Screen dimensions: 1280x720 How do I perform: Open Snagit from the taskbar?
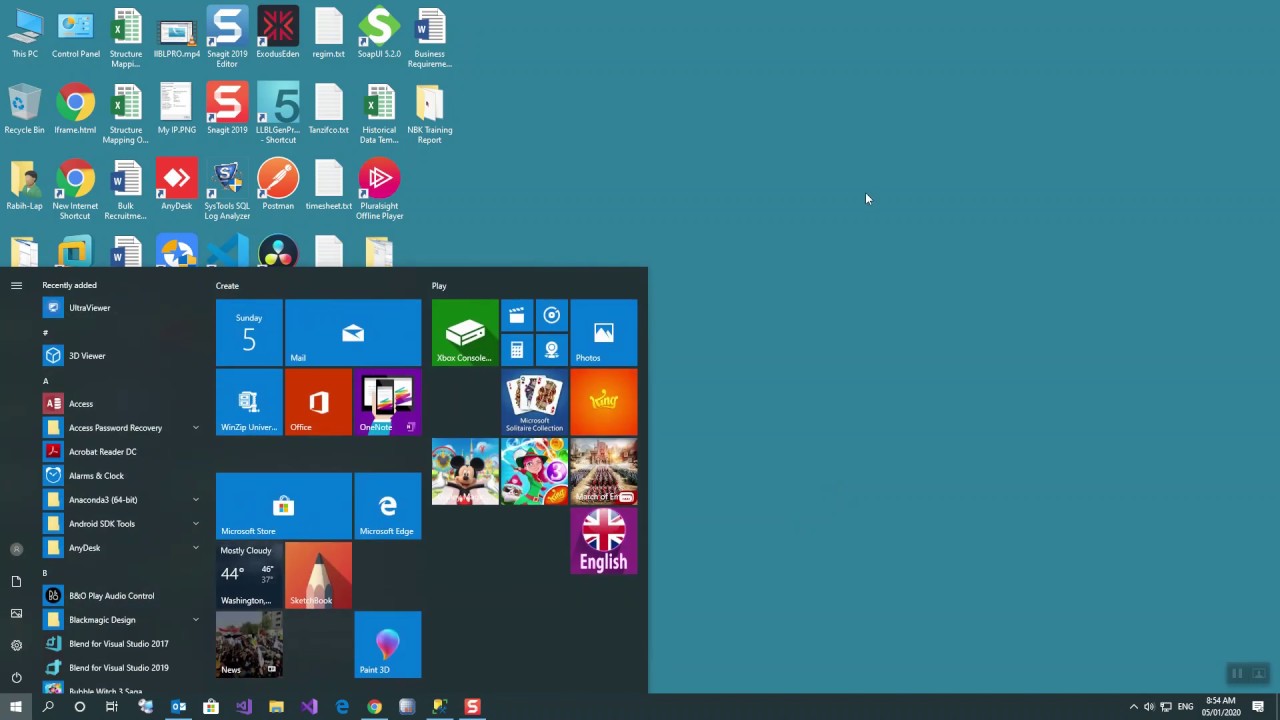tap(472, 707)
